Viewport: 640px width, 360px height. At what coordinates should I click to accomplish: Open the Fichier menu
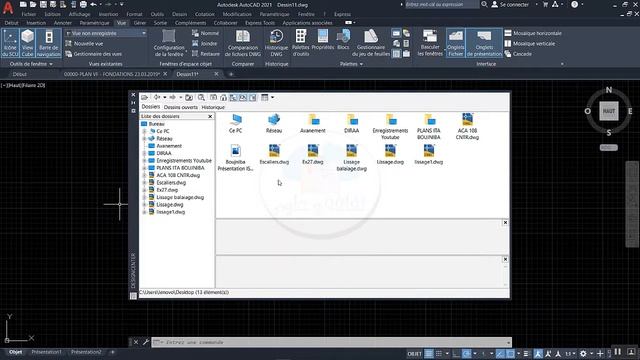[x=29, y=14]
